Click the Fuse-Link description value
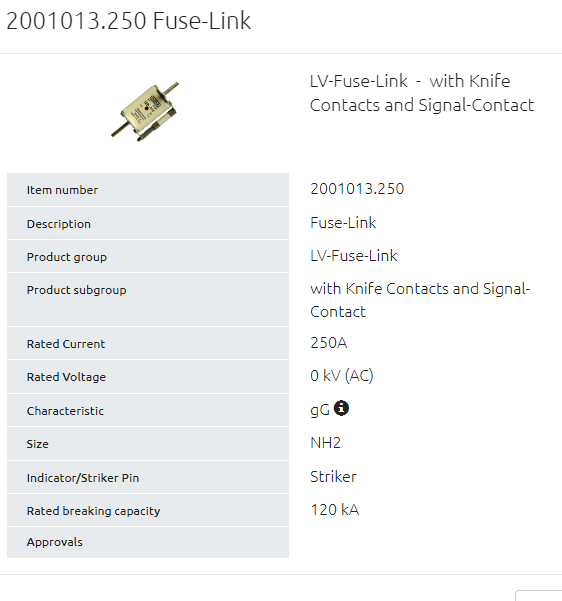 343,223
